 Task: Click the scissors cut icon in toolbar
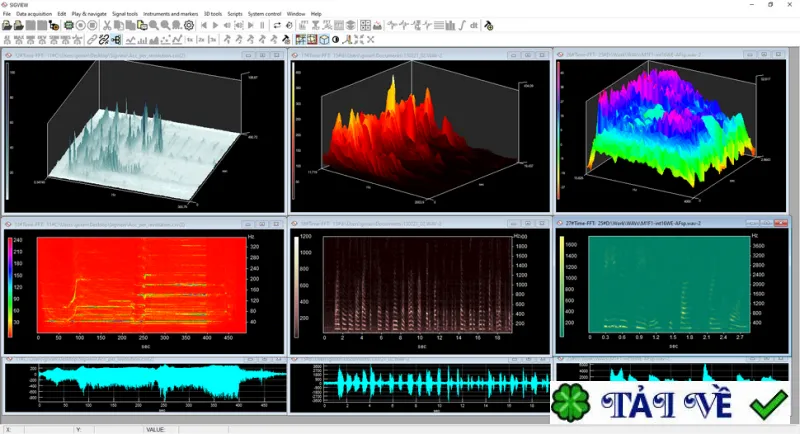pos(107,25)
